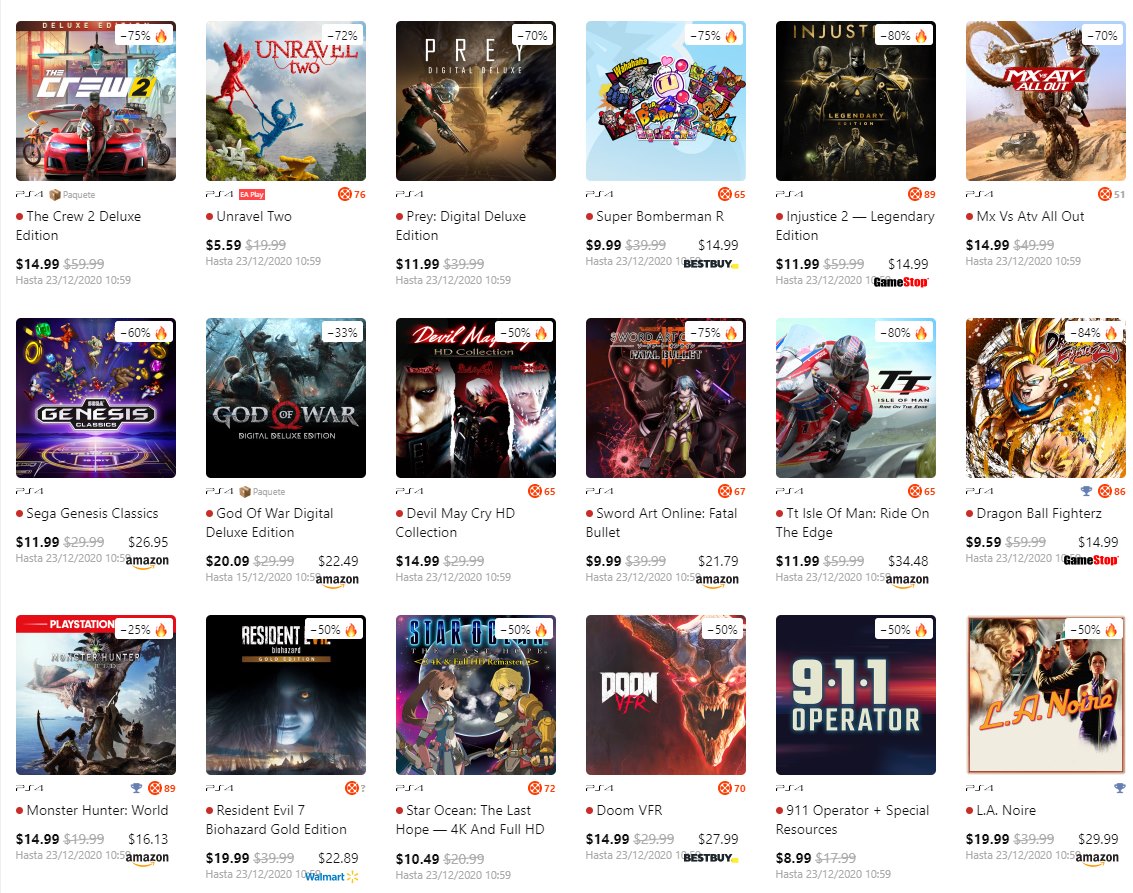Open the Prey: Digital Deluxe Edition title link
Screen dimensions: 1133x893
pyautogui.click(x=461, y=225)
